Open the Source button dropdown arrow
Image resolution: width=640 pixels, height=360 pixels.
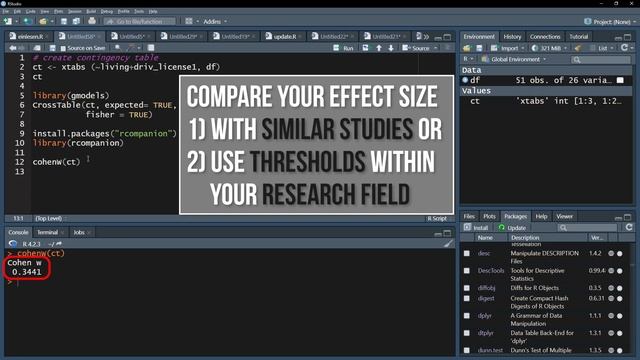(x=436, y=48)
